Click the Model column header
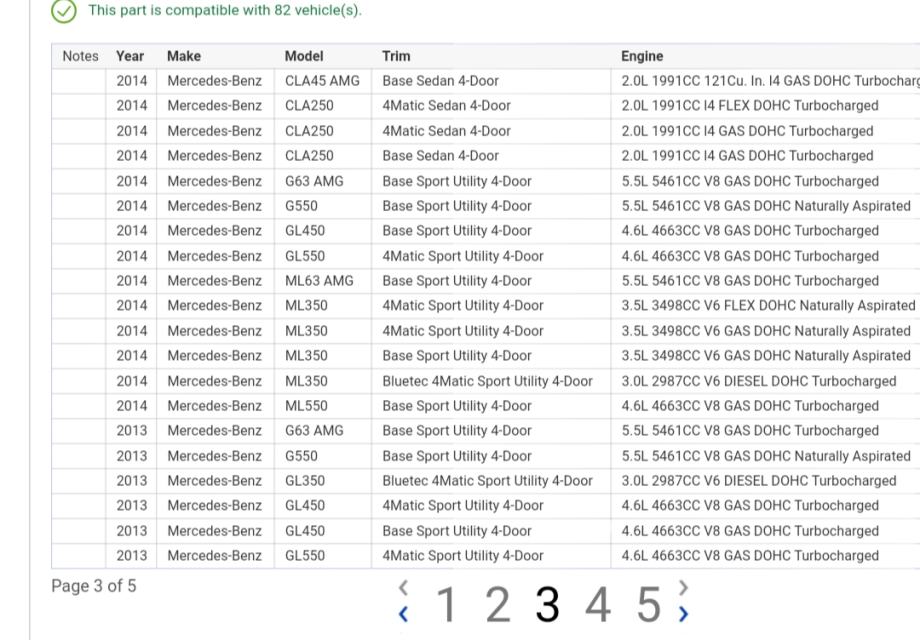 click(x=304, y=56)
